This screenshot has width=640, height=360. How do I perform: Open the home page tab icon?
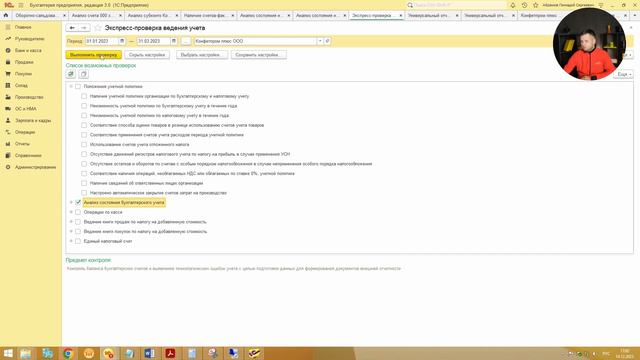point(6,15)
